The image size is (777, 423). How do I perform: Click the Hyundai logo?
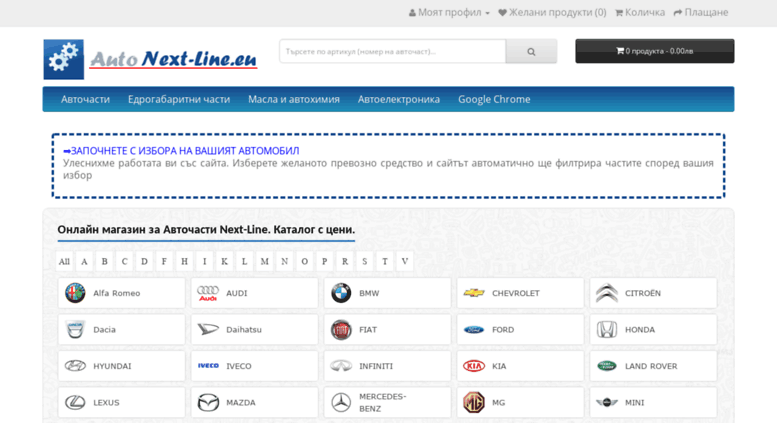[x=75, y=366]
